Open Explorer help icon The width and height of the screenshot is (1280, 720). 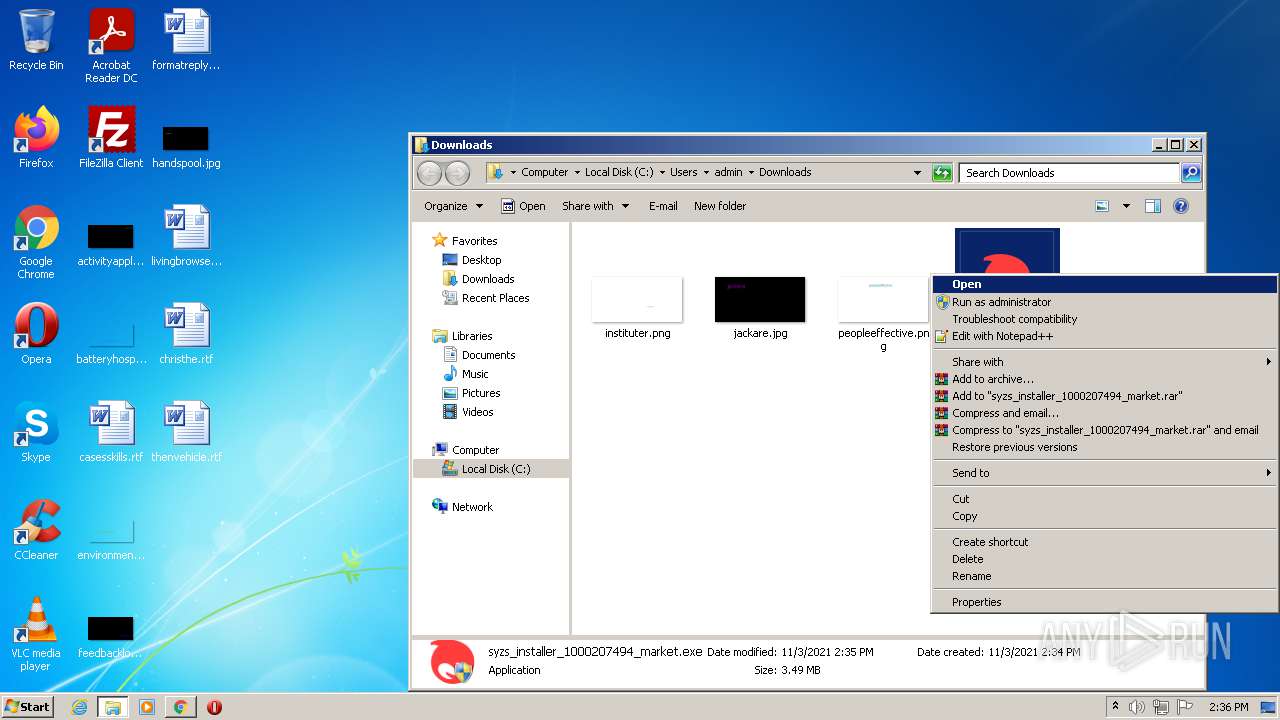(x=1180, y=206)
